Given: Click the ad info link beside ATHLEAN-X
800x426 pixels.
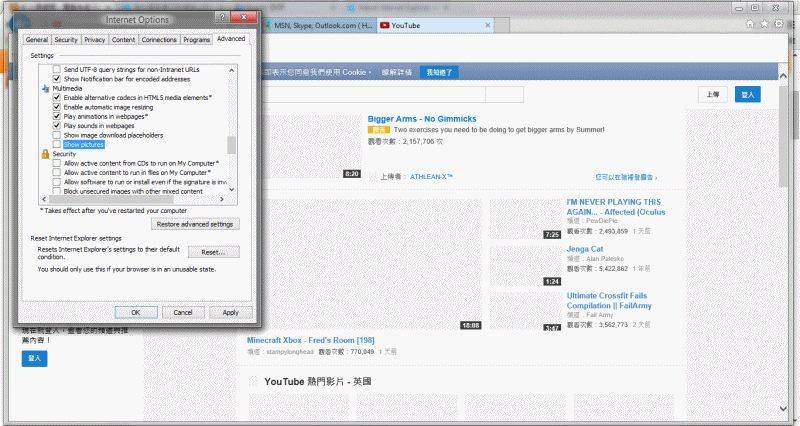Looking at the screenshot, I should point(626,178).
